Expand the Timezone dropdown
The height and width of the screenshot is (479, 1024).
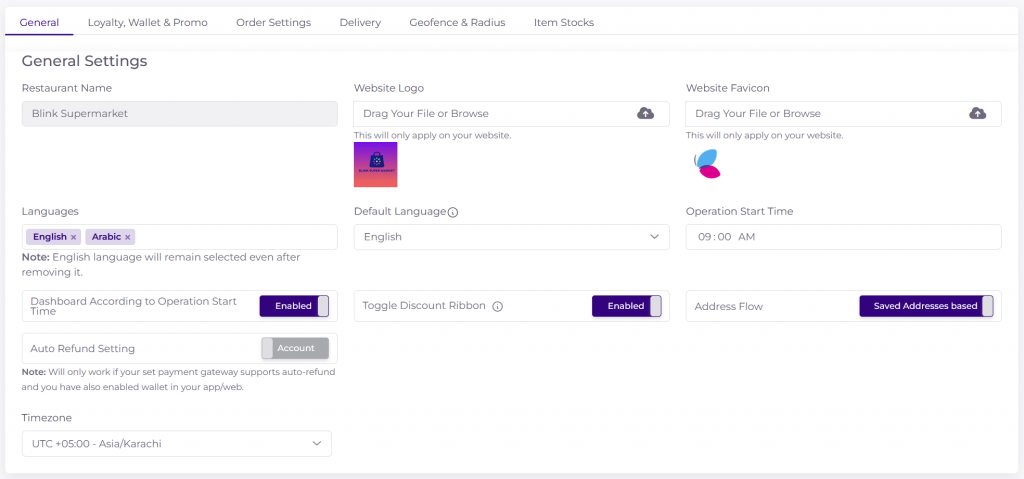pos(176,443)
